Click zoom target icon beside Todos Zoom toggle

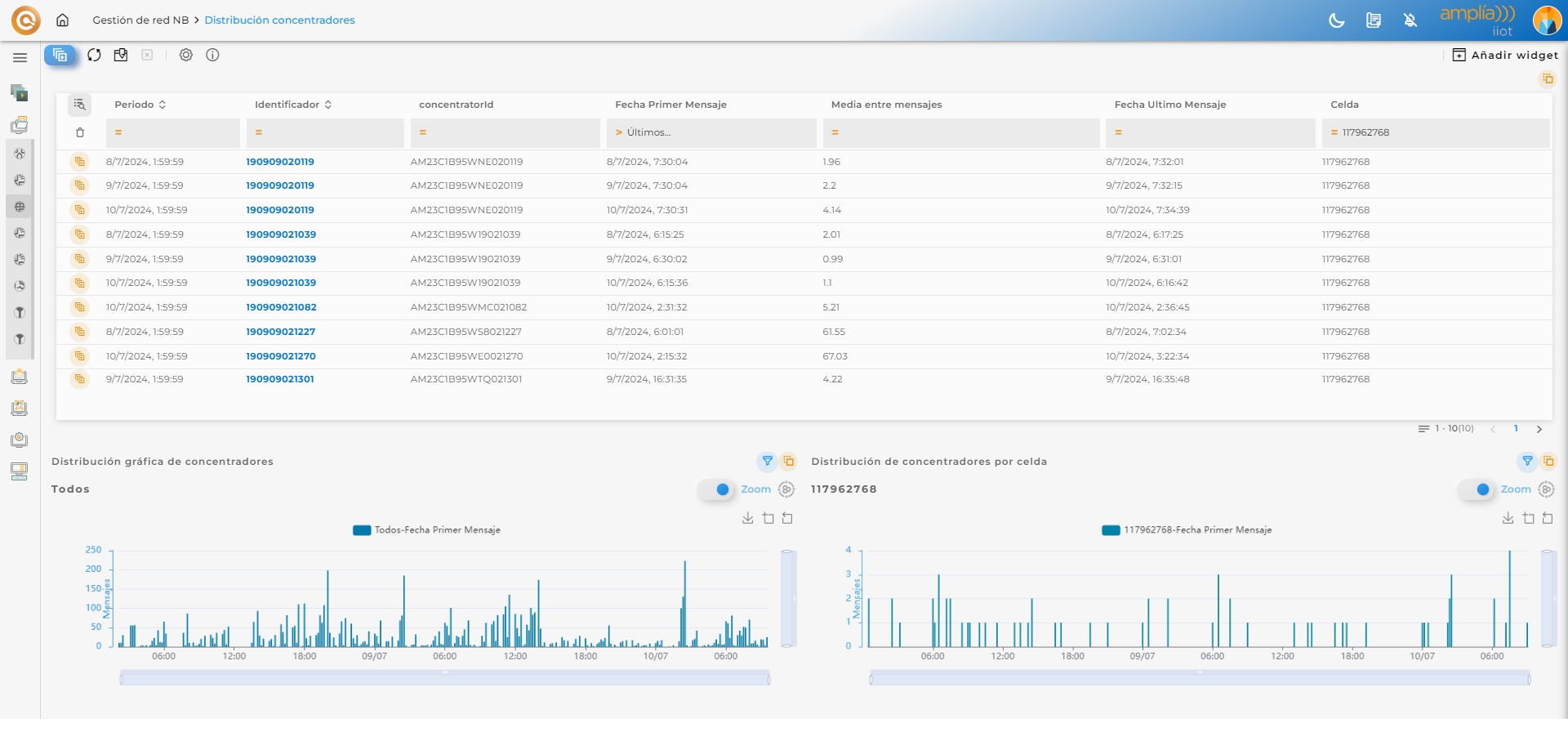(786, 489)
